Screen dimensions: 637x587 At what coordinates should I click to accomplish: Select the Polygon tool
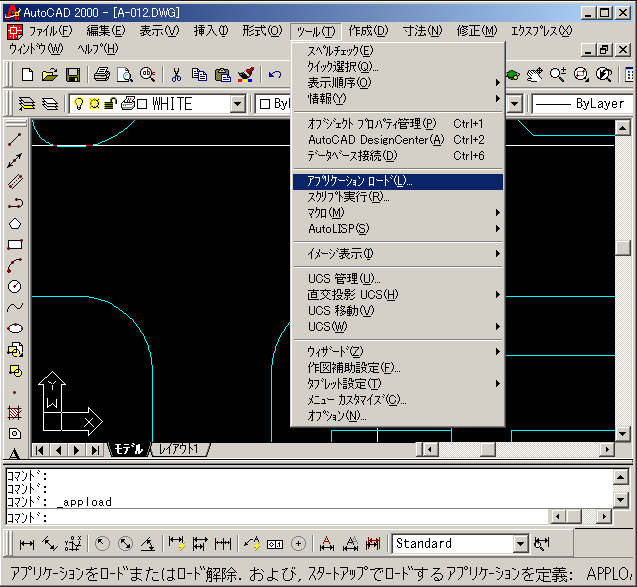[15, 224]
